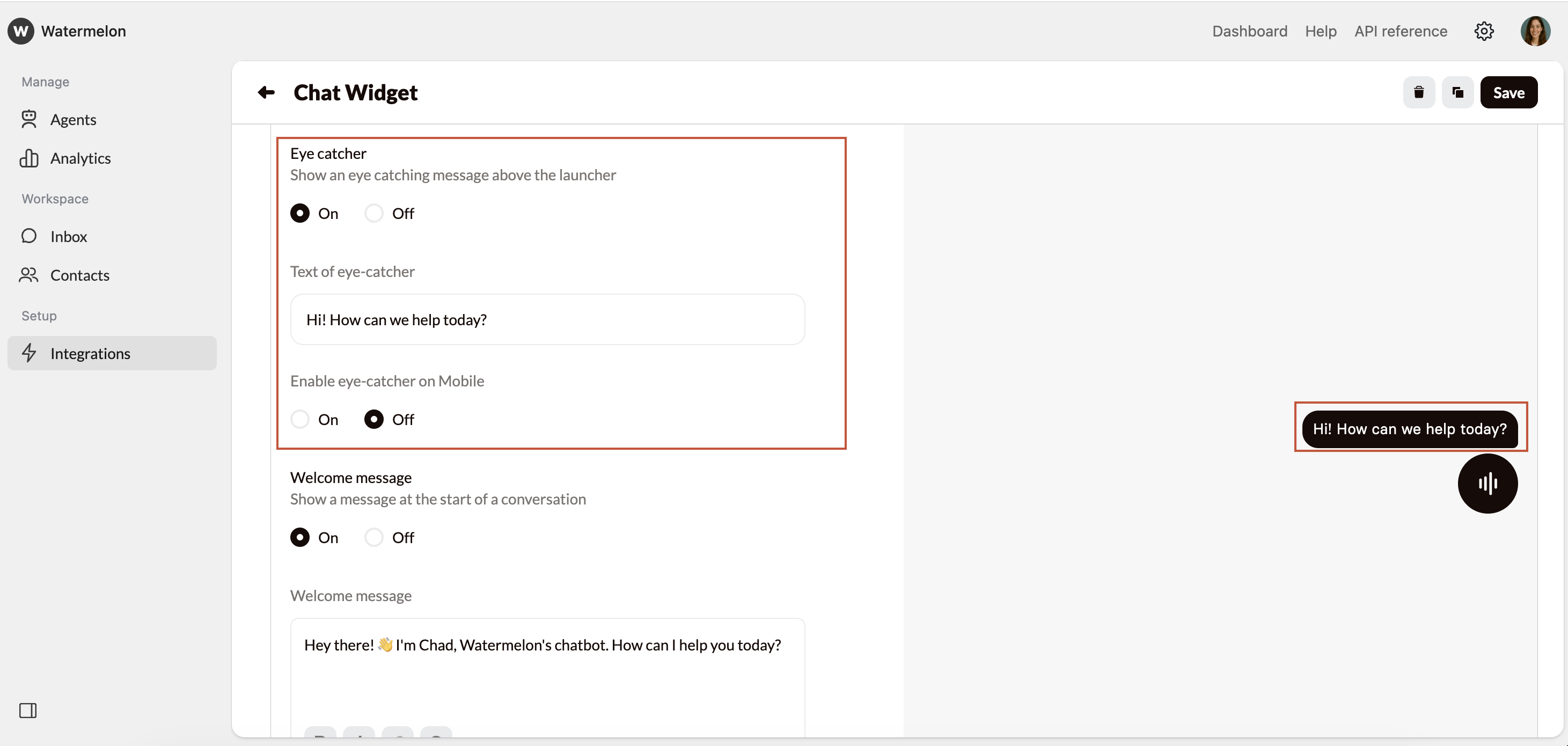
Task: Click the back arrow beside Chat Widget
Action: click(x=266, y=92)
